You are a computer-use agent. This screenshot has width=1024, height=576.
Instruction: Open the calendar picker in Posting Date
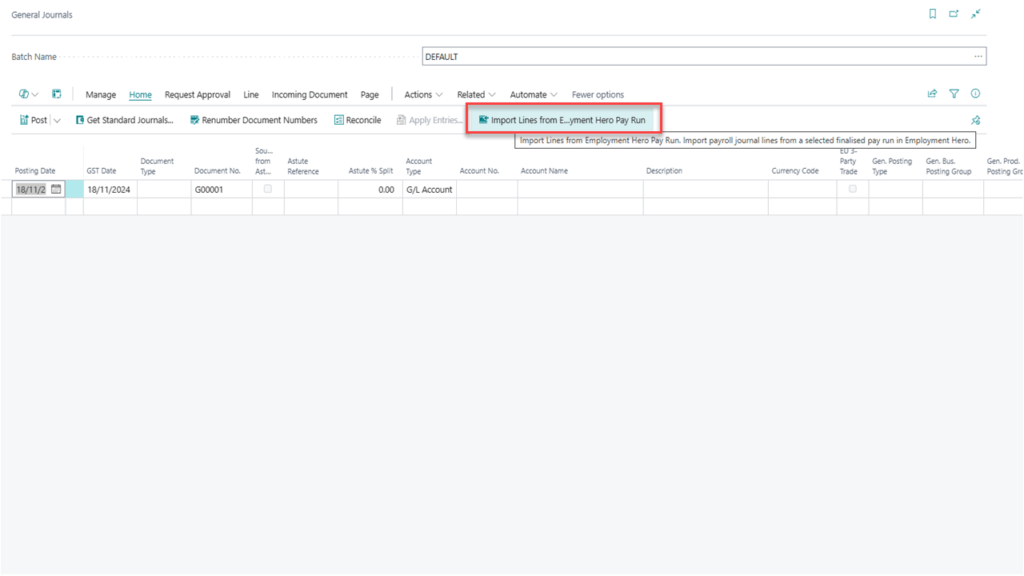pos(58,188)
